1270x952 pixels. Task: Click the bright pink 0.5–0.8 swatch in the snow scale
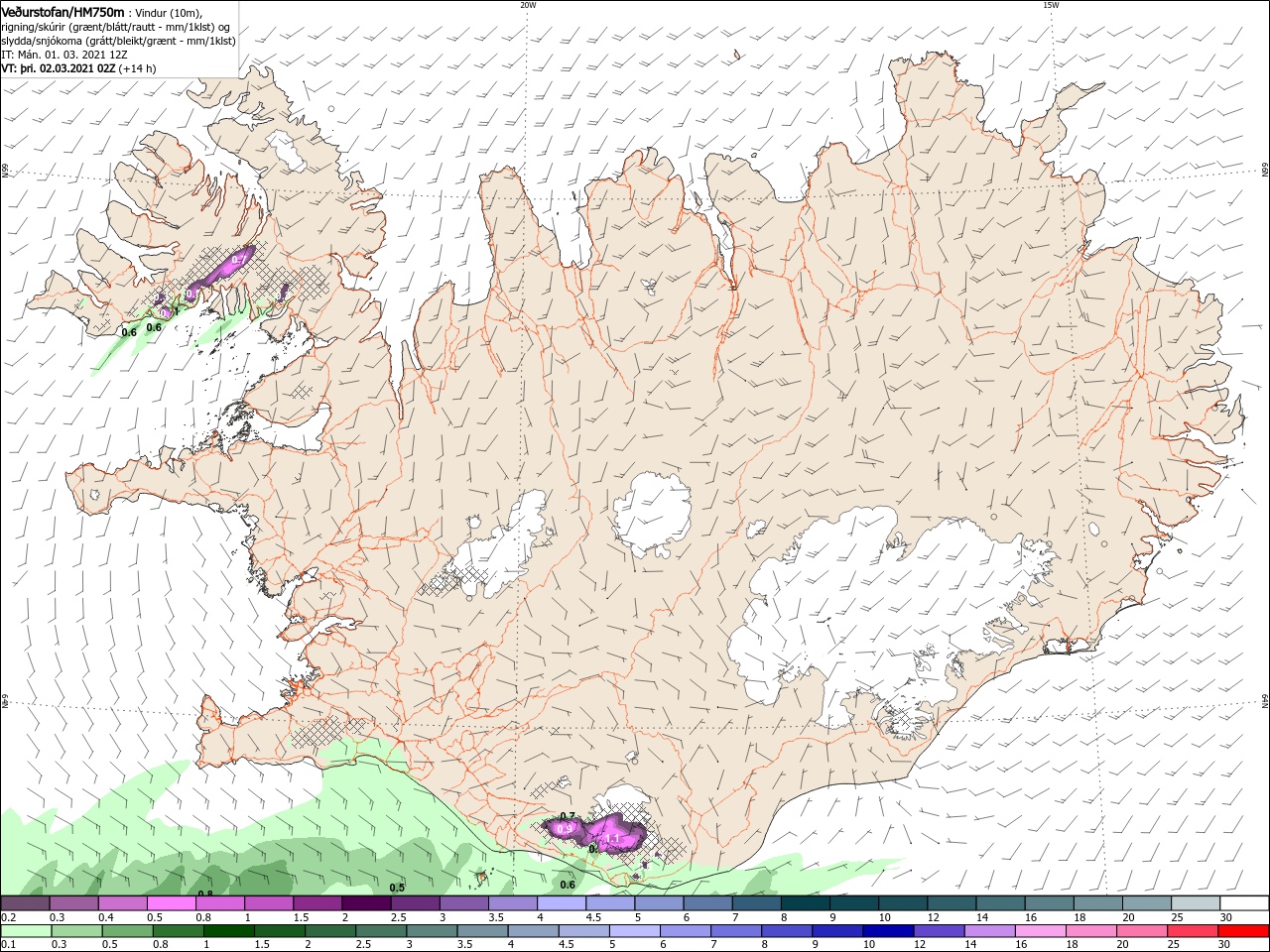[x=171, y=903]
